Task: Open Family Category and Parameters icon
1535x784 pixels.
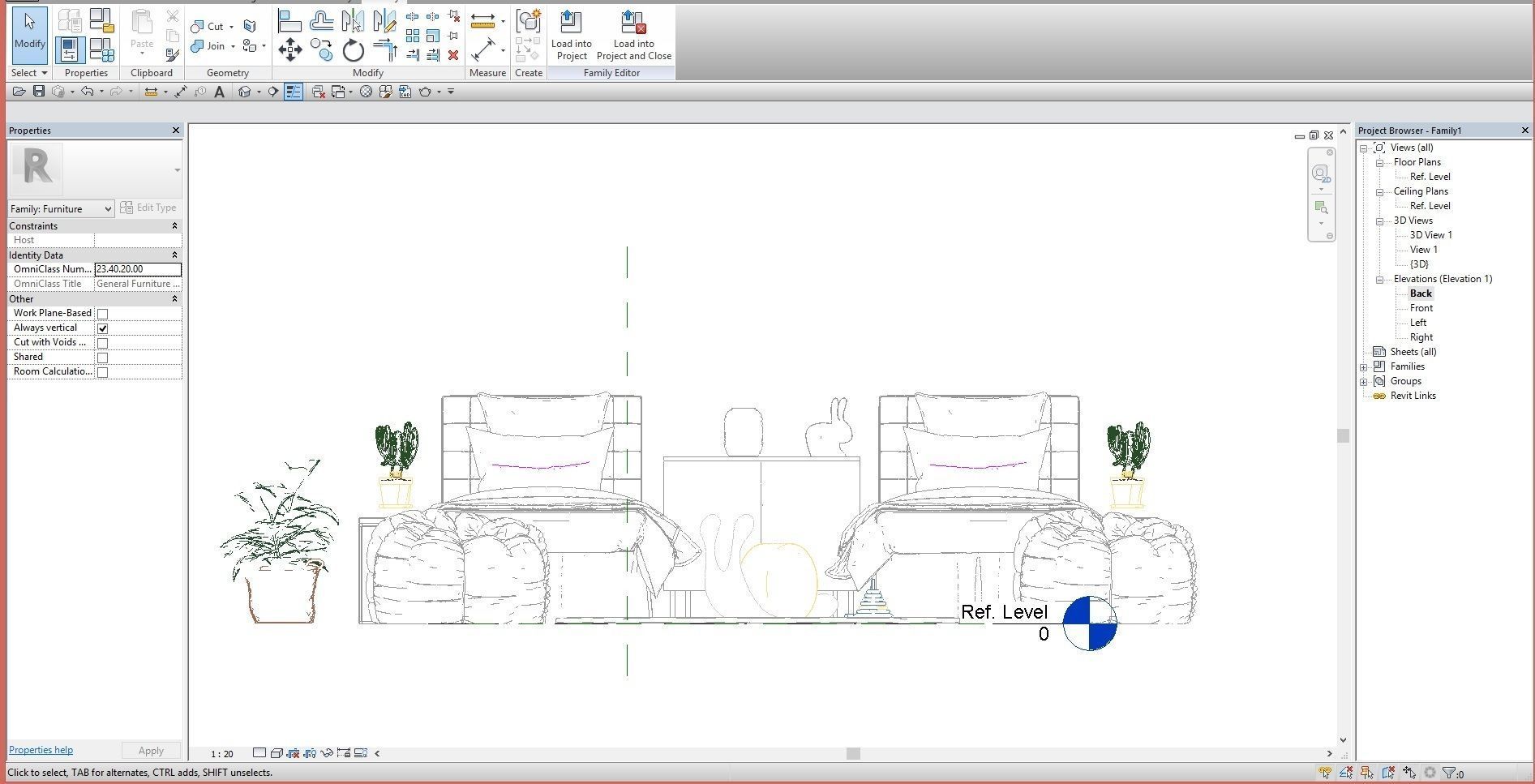Action: coord(101,19)
